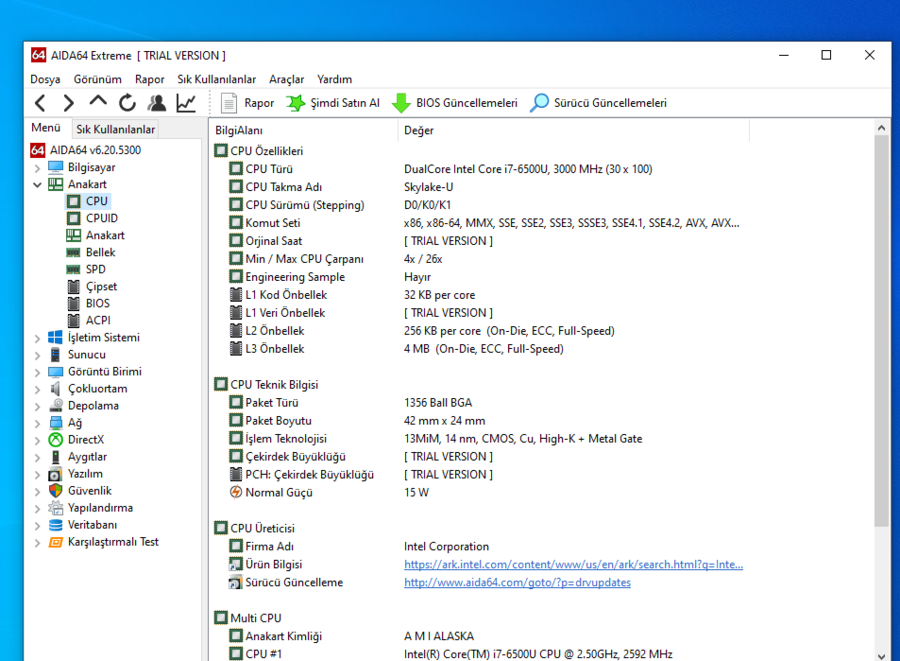
Task: Open the Intel ark product link
Action: (x=573, y=565)
